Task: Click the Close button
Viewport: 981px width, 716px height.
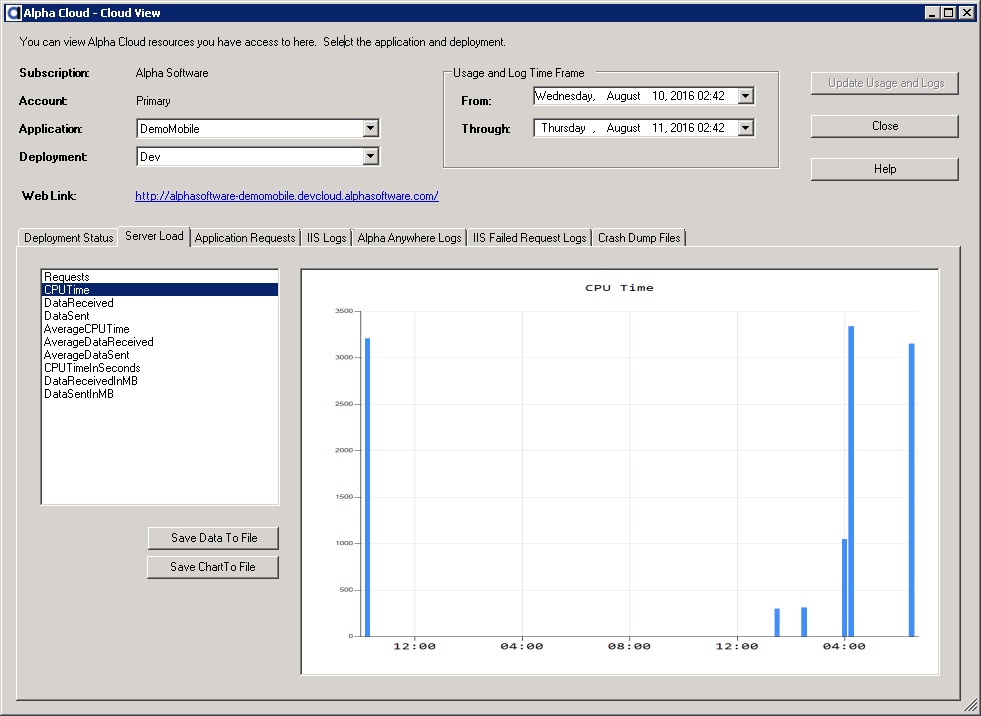Action: tap(885, 126)
